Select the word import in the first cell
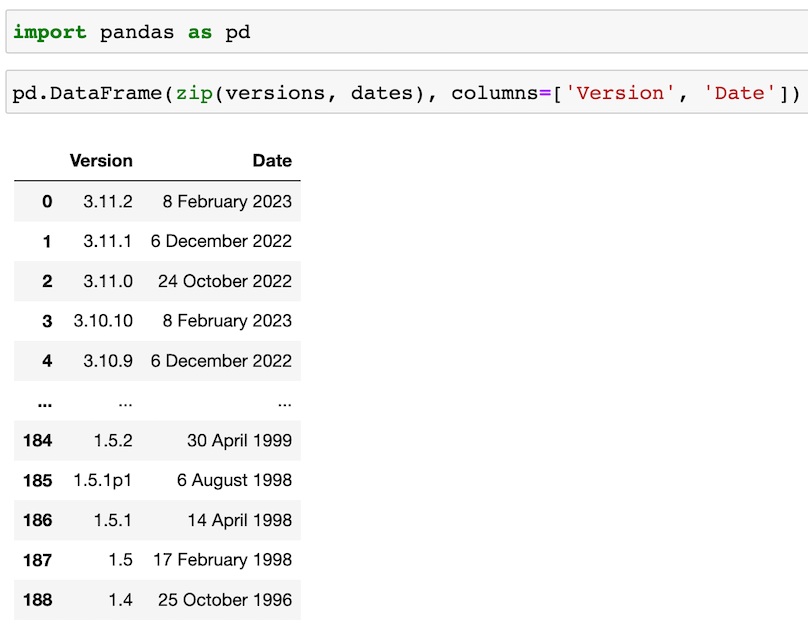808x628 pixels. (49, 32)
